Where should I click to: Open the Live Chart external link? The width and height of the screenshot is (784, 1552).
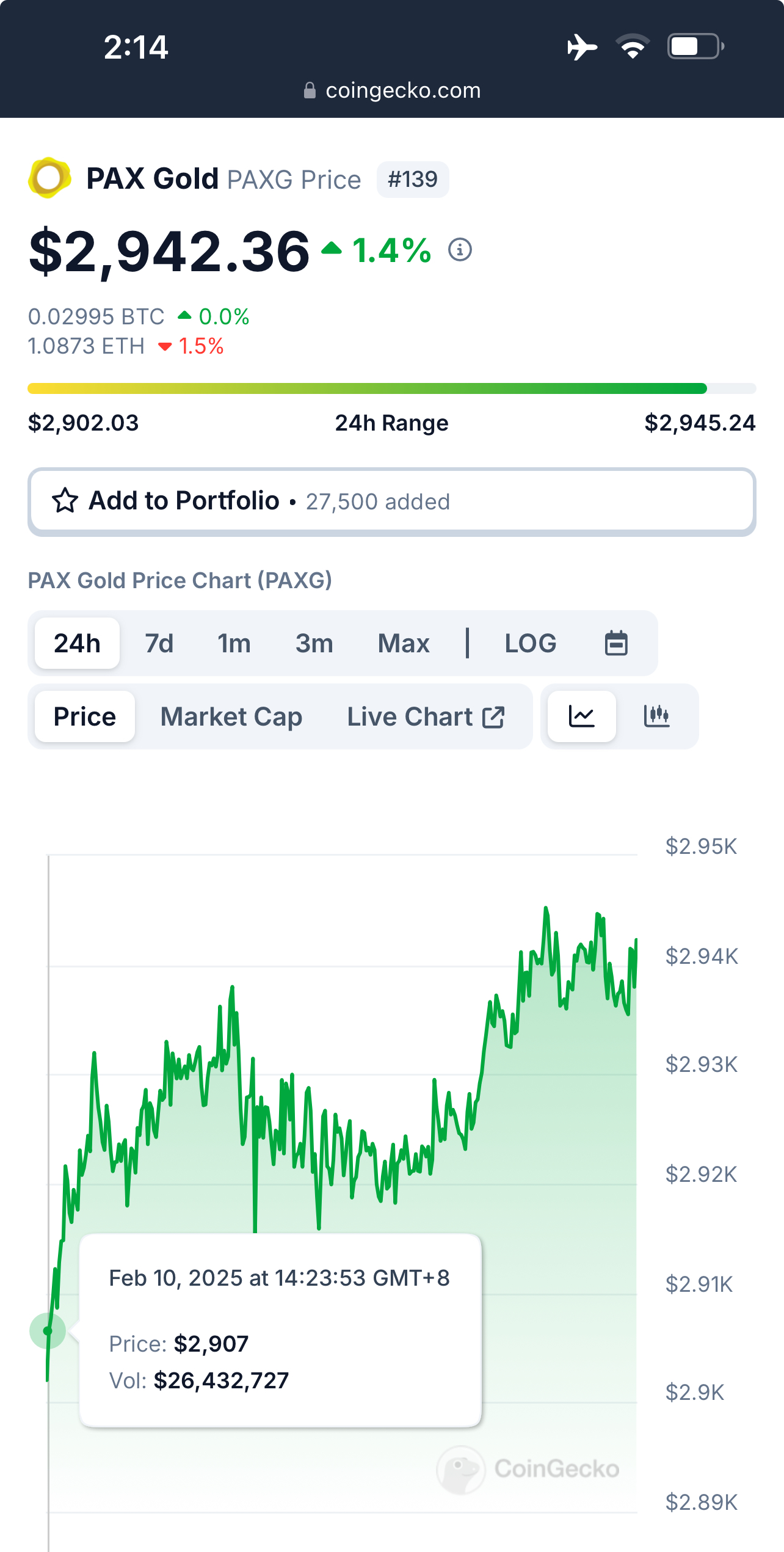pyautogui.click(x=426, y=716)
